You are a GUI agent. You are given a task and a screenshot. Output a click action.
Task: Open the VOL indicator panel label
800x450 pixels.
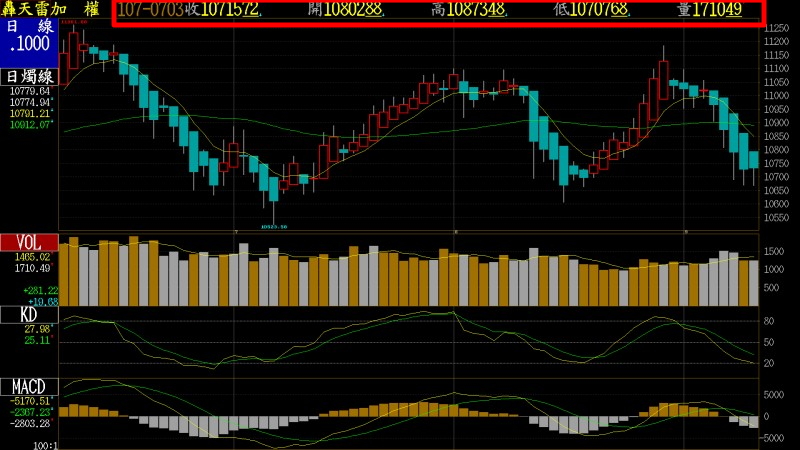[29, 242]
